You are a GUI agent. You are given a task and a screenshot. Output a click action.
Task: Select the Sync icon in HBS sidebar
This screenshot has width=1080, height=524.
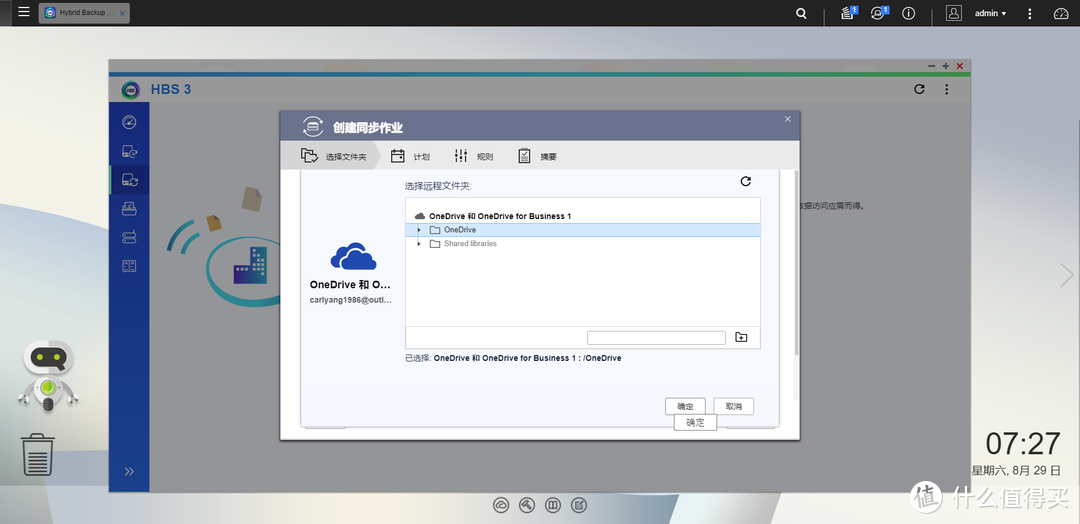(129, 180)
